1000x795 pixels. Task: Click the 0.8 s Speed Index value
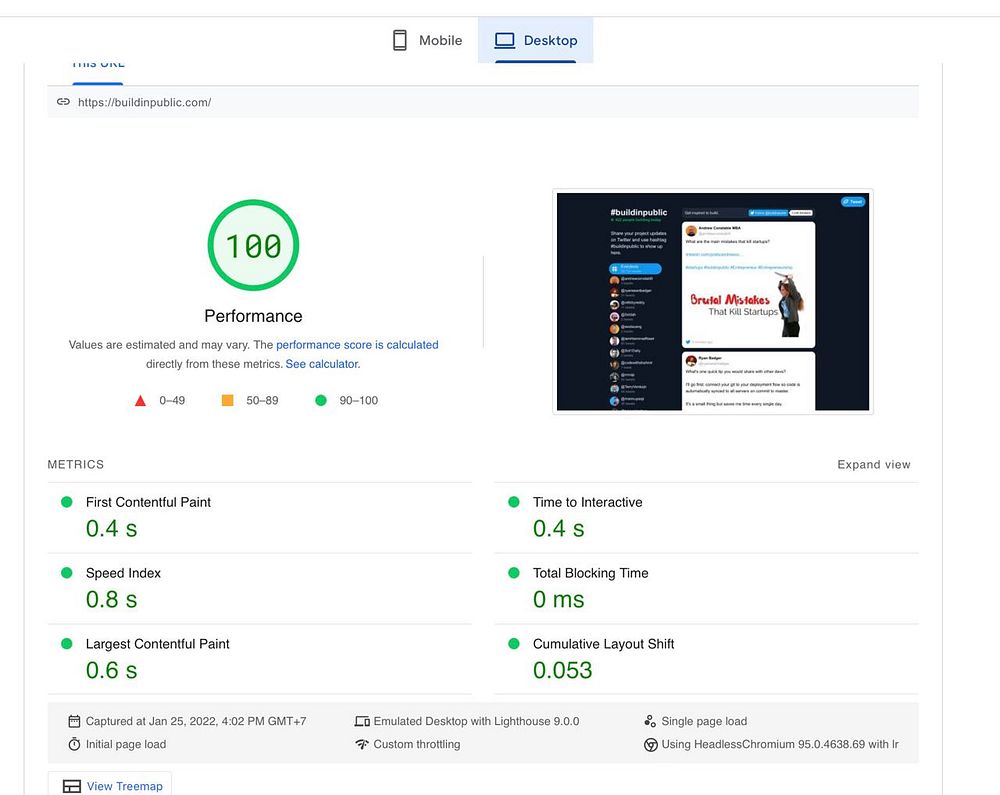(112, 600)
